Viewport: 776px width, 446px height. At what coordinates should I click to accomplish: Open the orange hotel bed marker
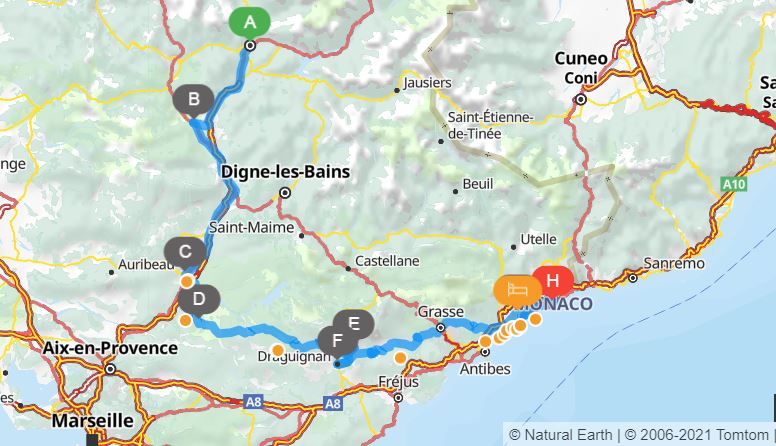(x=518, y=289)
